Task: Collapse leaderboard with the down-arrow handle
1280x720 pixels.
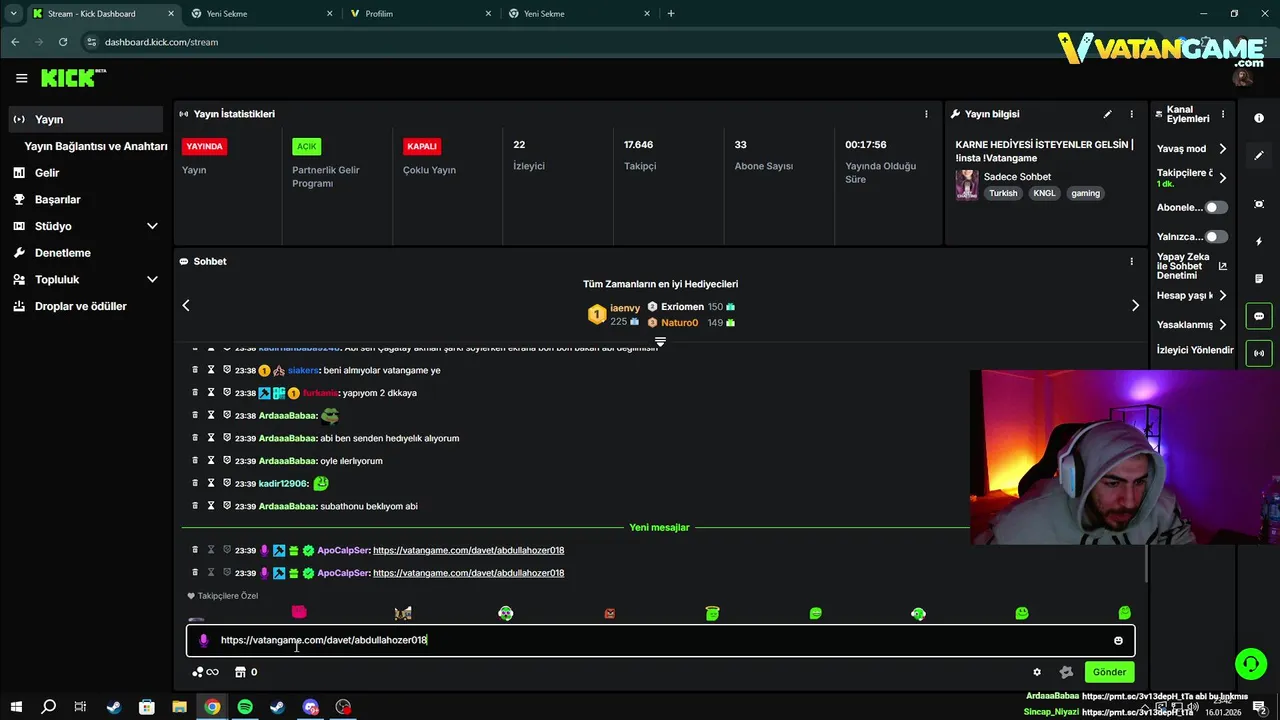Action: pyautogui.click(x=660, y=342)
